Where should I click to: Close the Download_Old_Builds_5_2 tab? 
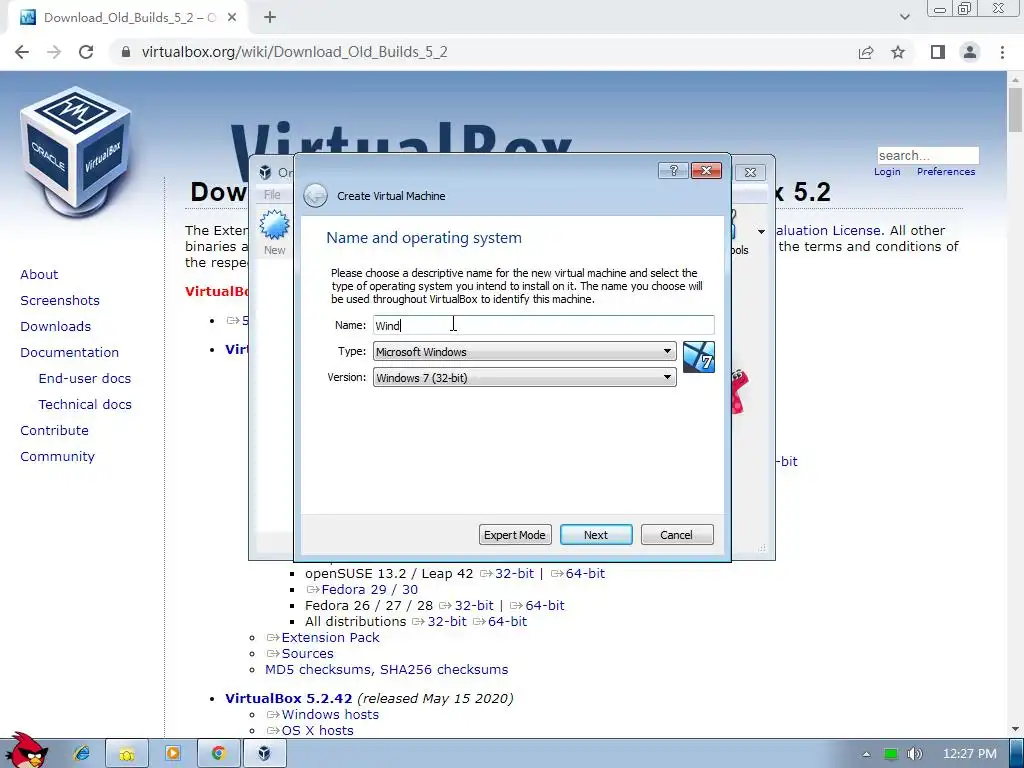[x=232, y=18]
